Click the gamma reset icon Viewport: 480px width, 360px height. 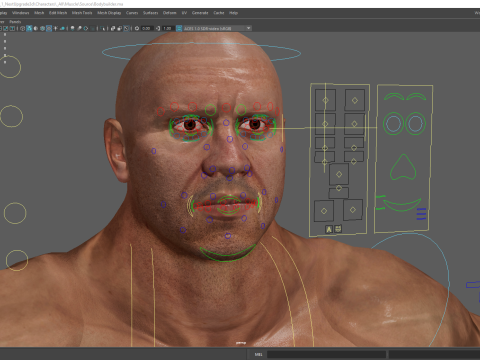[158, 28]
